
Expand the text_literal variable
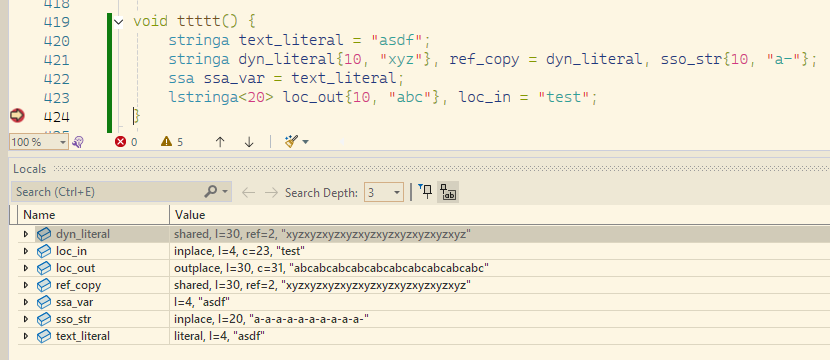coord(26,336)
